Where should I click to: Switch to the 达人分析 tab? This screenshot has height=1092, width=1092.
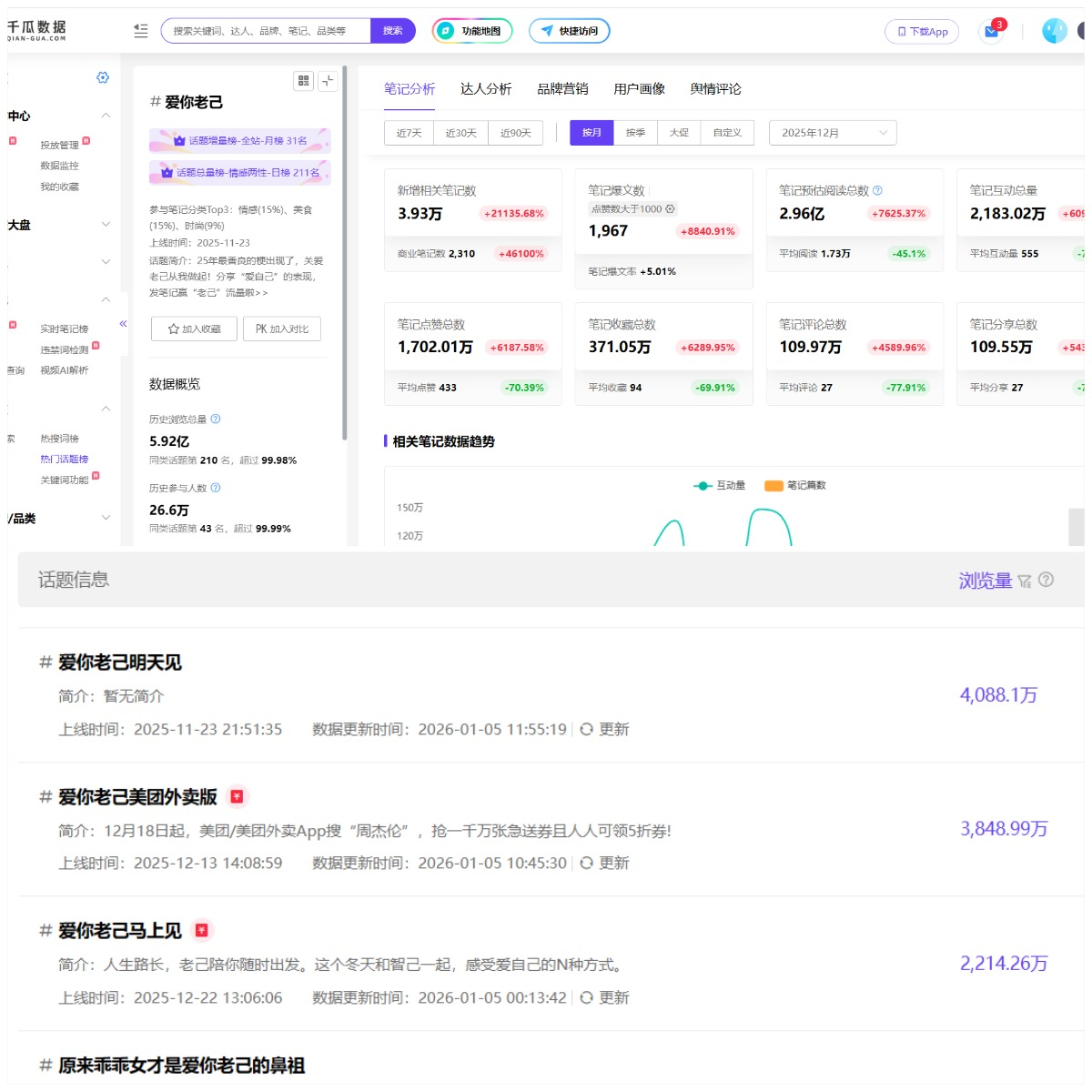486,89
